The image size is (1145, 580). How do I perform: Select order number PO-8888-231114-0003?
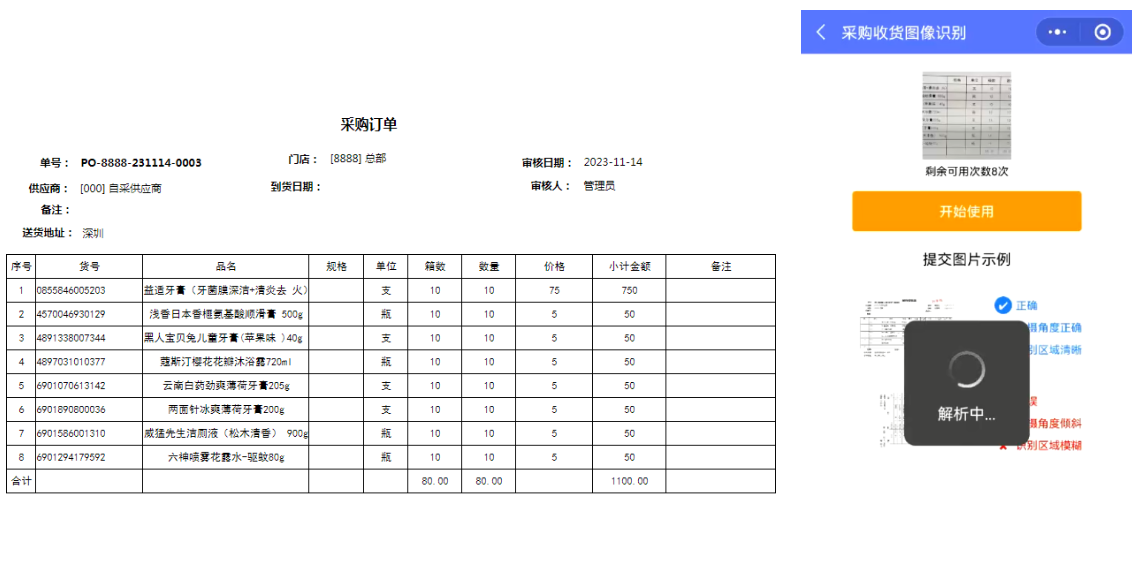(x=141, y=163)
